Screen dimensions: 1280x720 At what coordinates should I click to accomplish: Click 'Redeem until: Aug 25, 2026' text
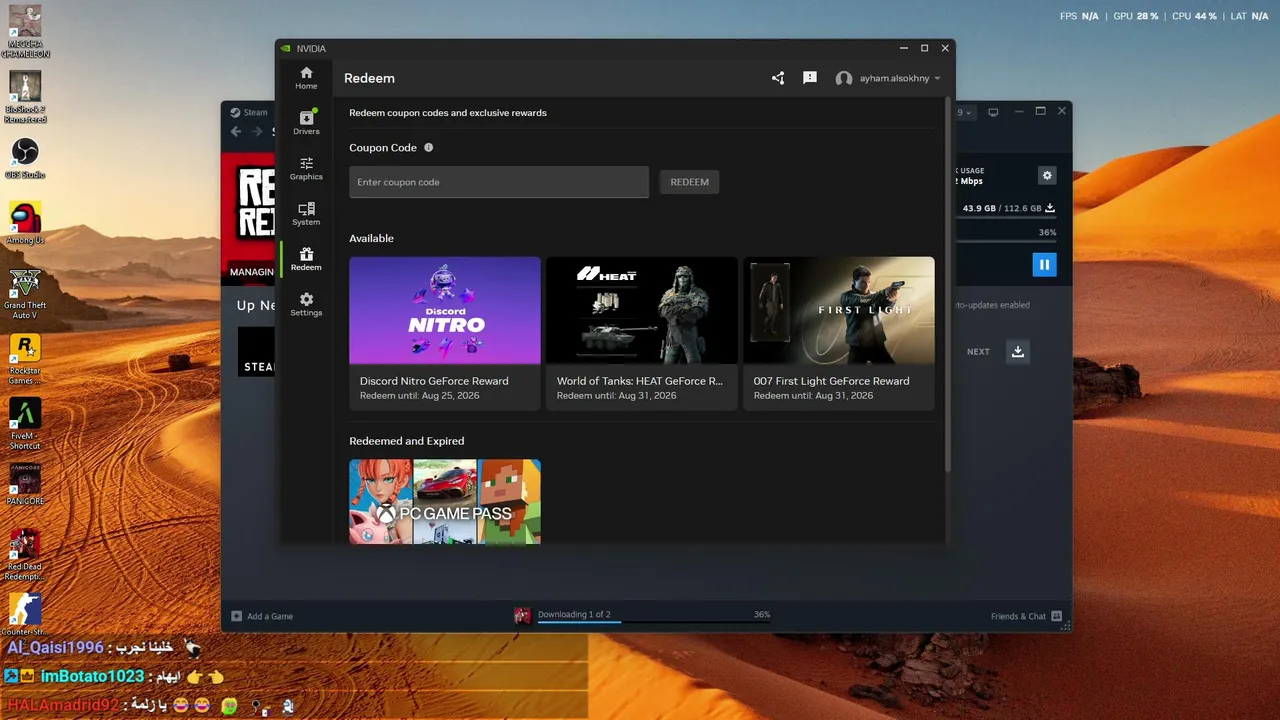tap(419, 396)
